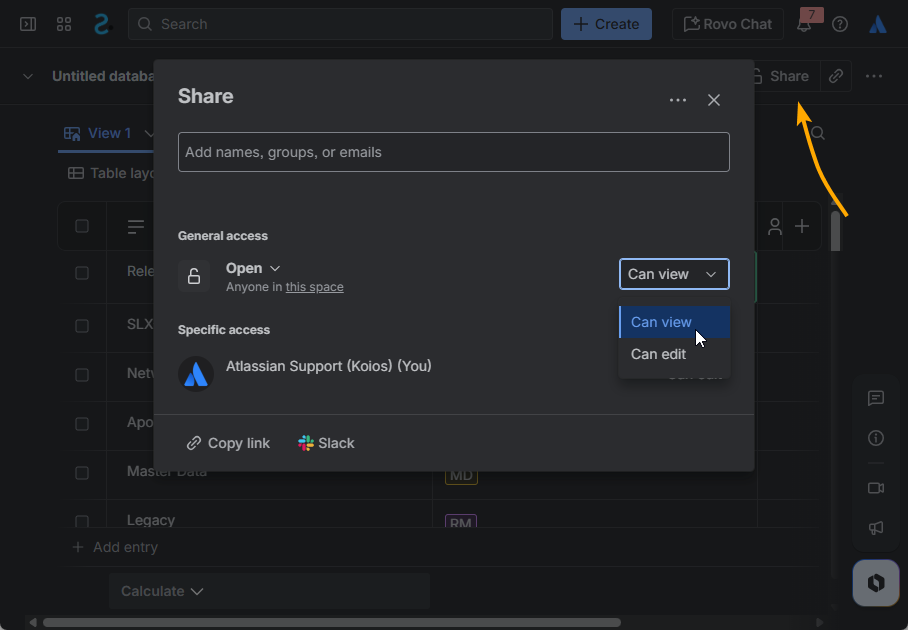Click the Create button
The height and width of the screenshot is (630, 908).
(606, 24)
